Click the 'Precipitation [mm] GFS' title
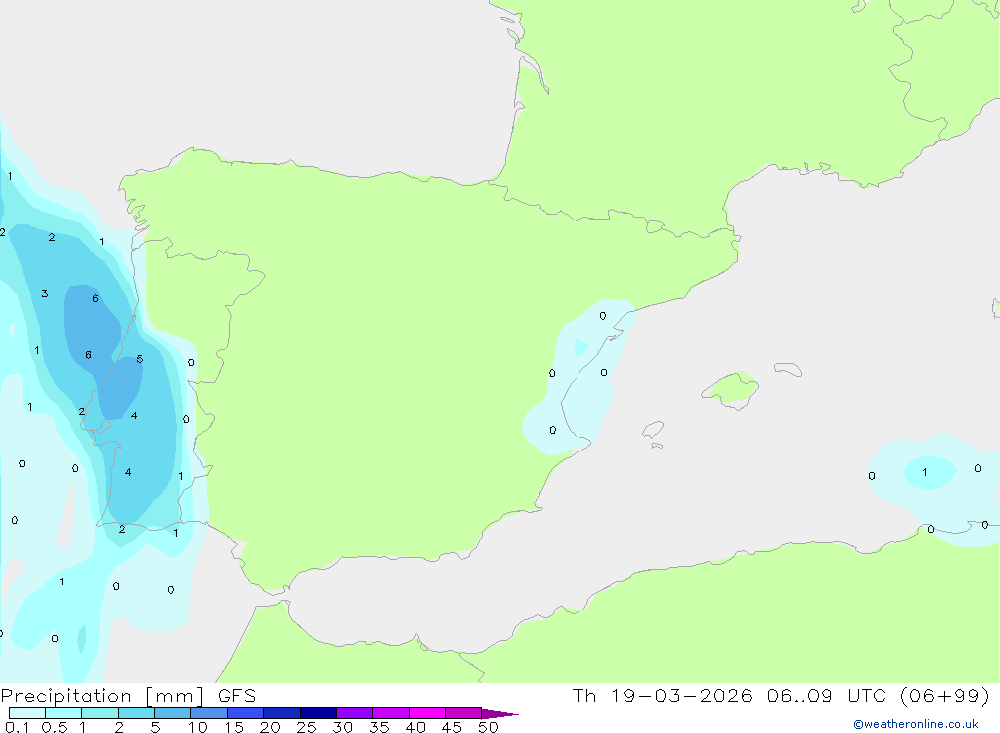The image size is (1000, 733). pyautogui.click(x=128, y=695)
